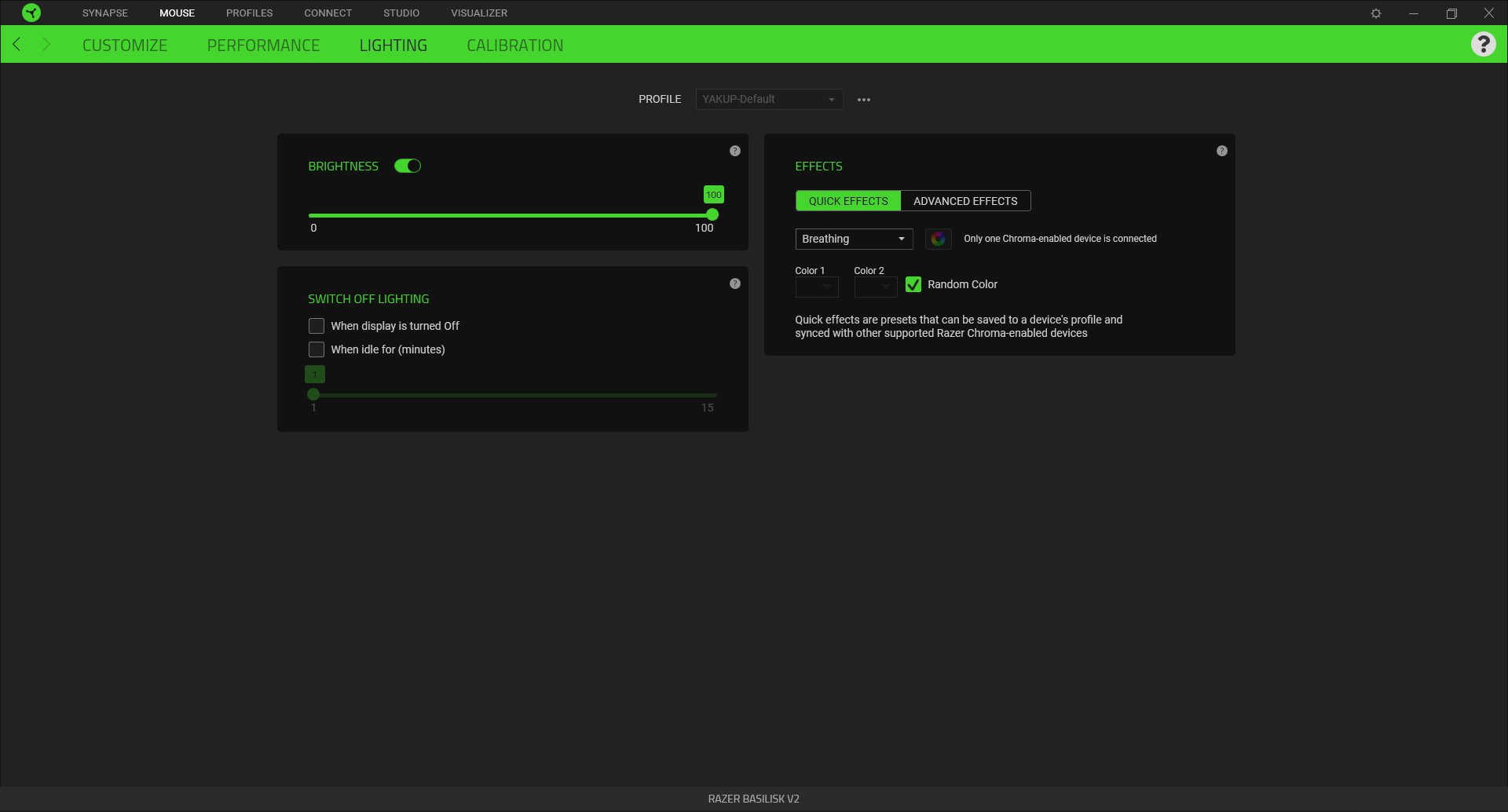Show Switch Off Lighting help icon

(735, 283)
